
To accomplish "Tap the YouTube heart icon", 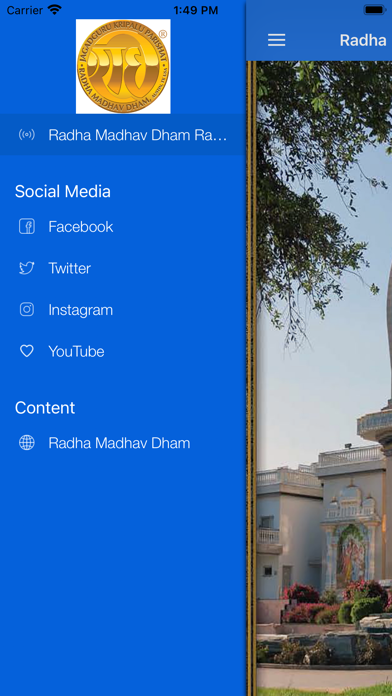I will click(27, 351).
